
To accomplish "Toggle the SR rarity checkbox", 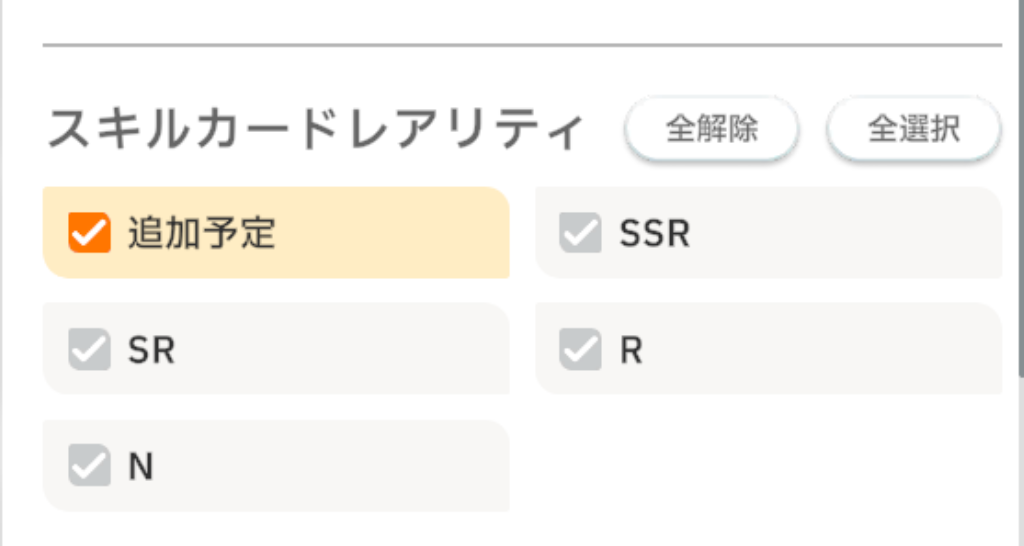I will click(x=89, y=350).
